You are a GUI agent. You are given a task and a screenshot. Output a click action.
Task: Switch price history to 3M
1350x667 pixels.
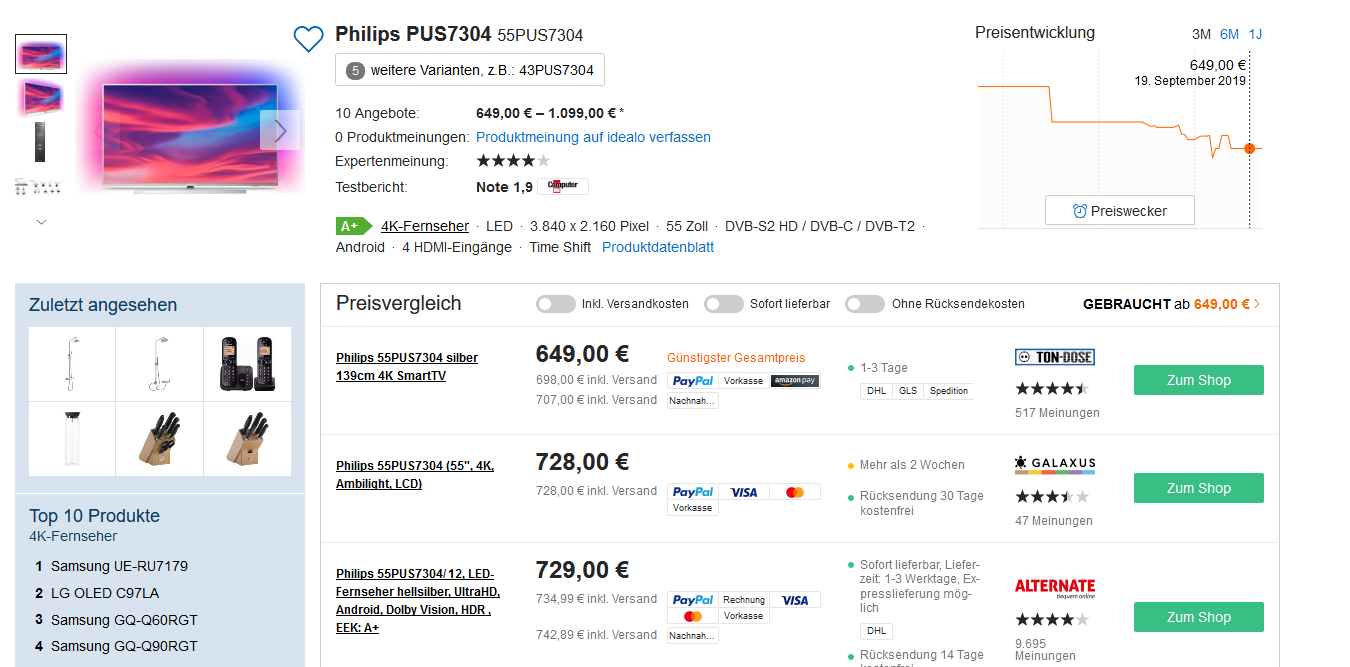(x=1201, y=34)
